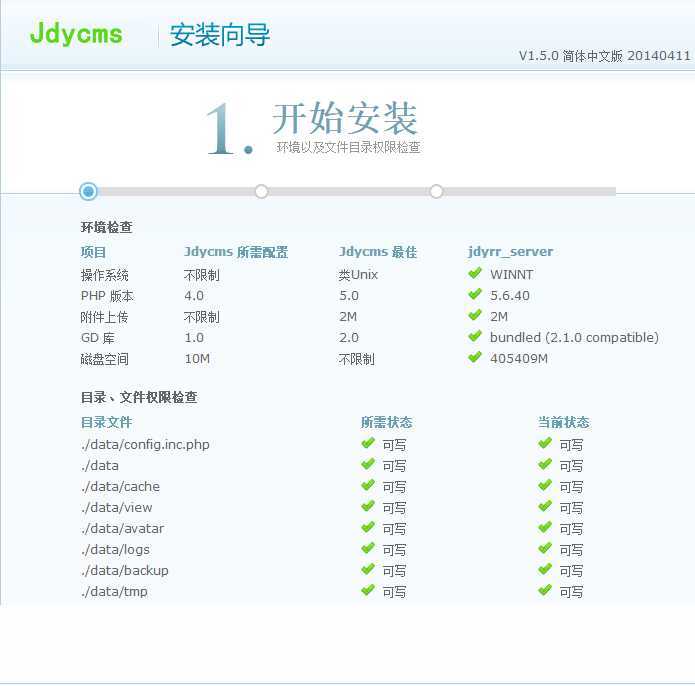Click the version text V1.5.0 简体中文版 20140411
The height and width of the screenshot is (686, 695).
point(605,56)
